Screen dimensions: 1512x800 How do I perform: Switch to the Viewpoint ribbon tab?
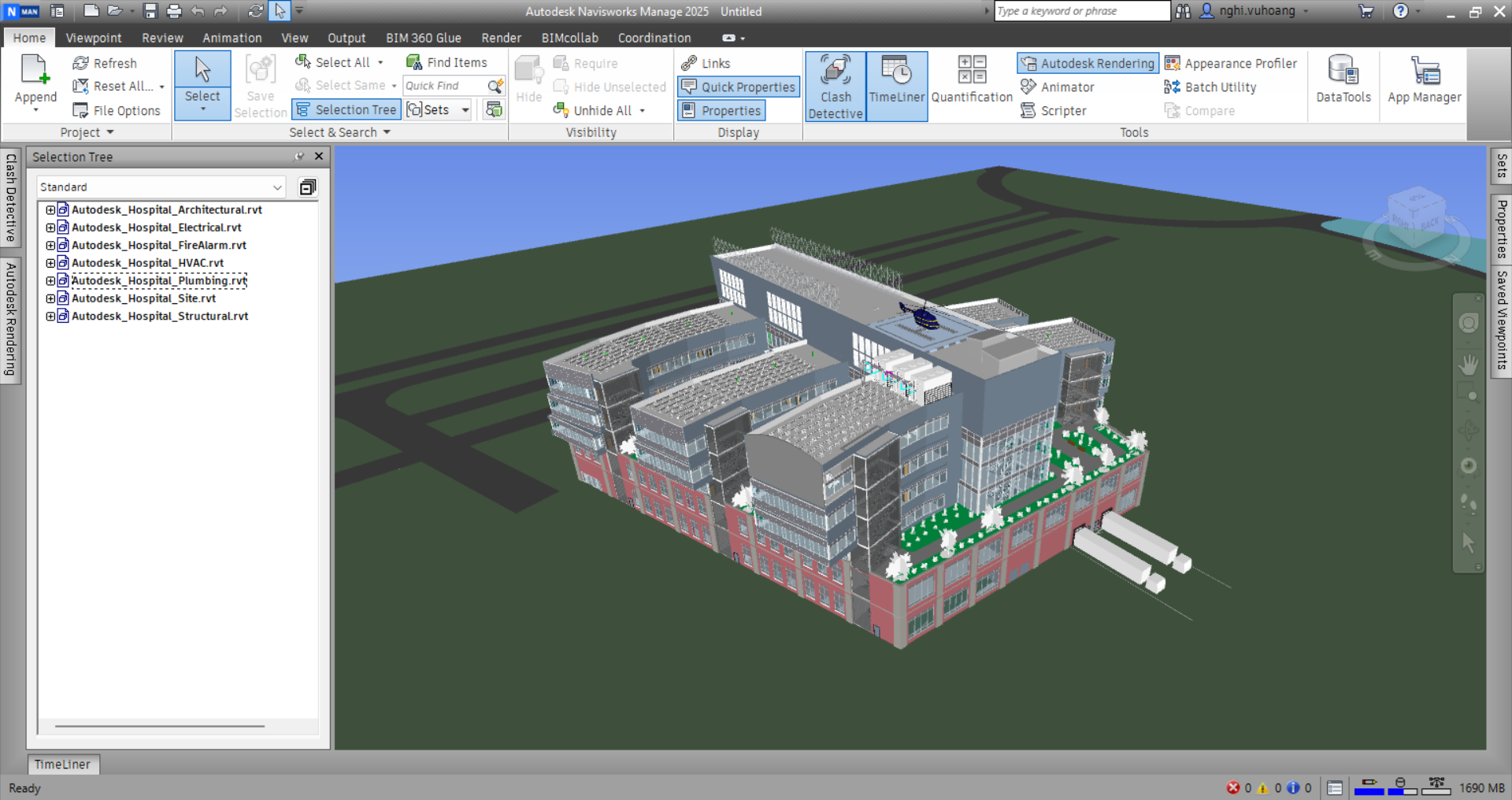point(94,38)
